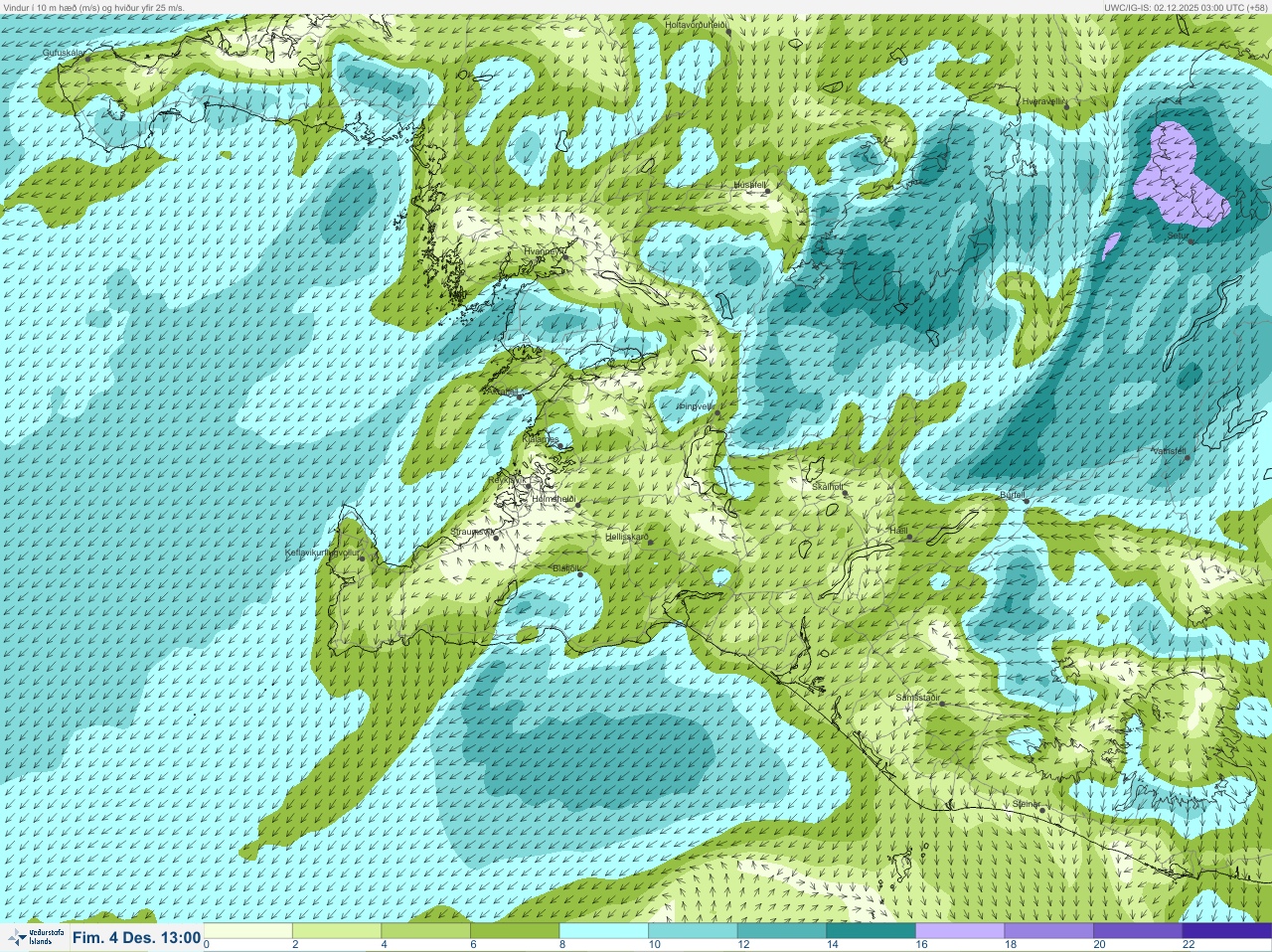The width and height of the screenshot is (1272, 952).
Task: Select the 8–10 m/s light cyan swatch
Action: (603, 931)
